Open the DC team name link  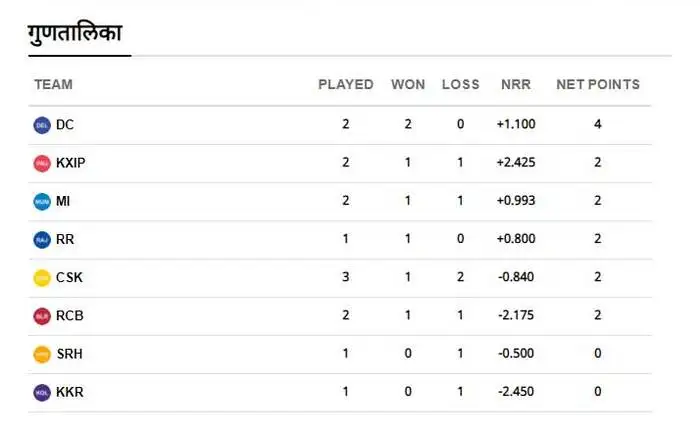click(65, 125)
